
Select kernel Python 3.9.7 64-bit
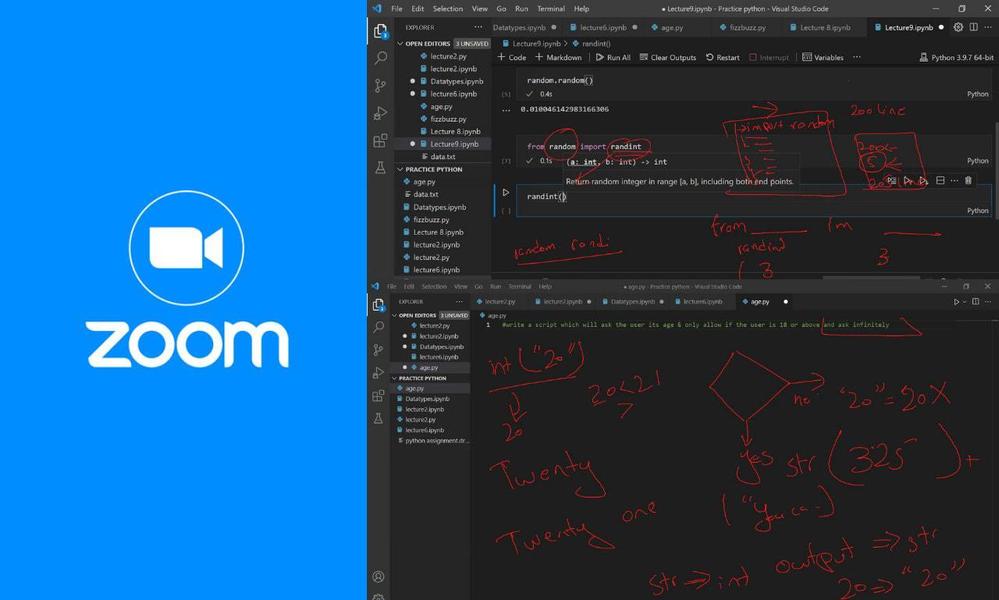pos(956,57)
